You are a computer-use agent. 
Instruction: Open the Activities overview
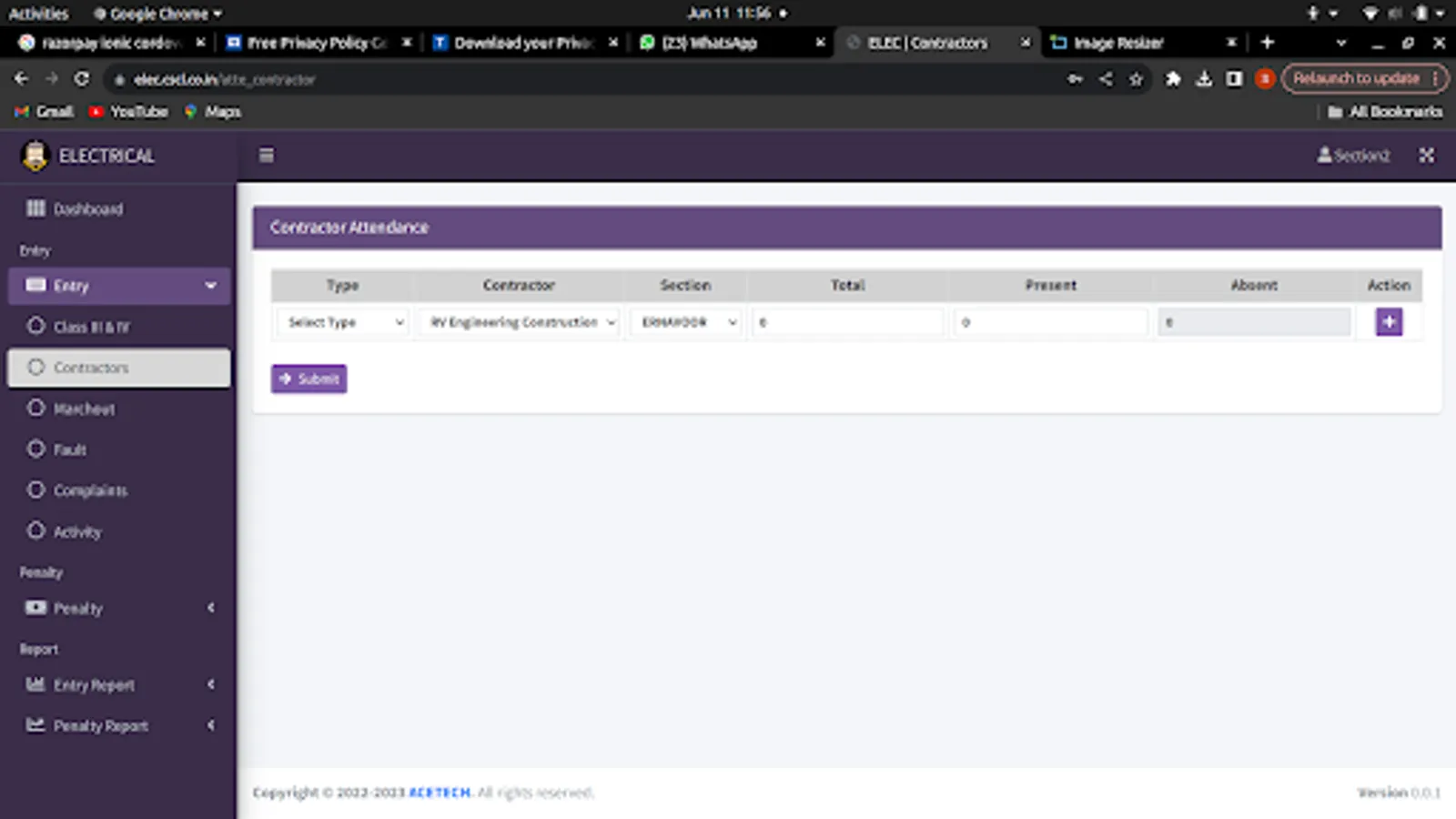click(x=38, y=14)
